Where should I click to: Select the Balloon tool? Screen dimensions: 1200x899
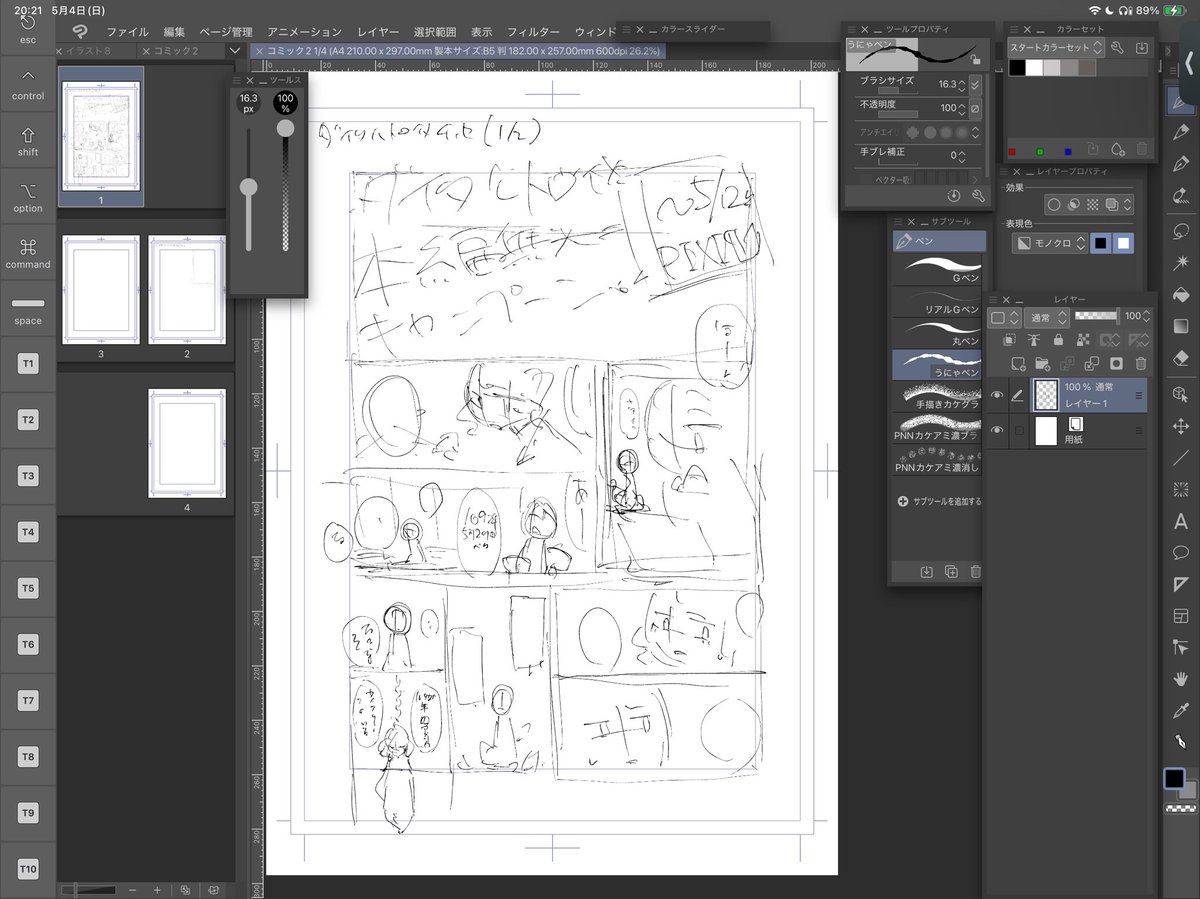pos(1180,552)
